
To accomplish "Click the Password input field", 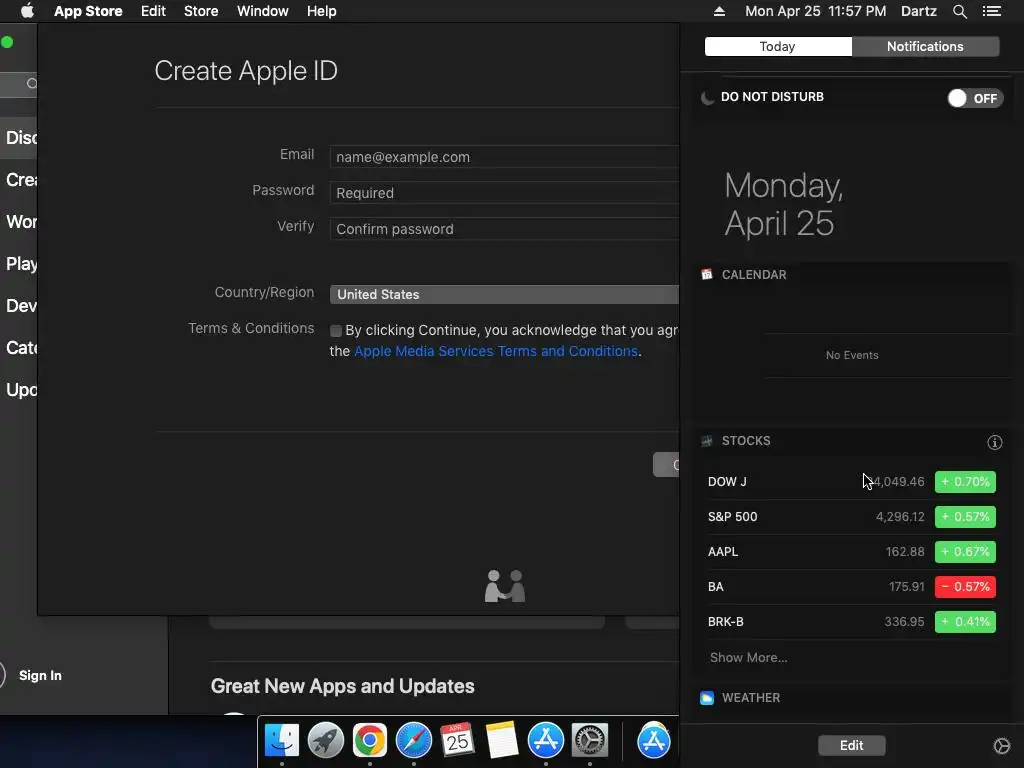I will [x=504, y=193].
